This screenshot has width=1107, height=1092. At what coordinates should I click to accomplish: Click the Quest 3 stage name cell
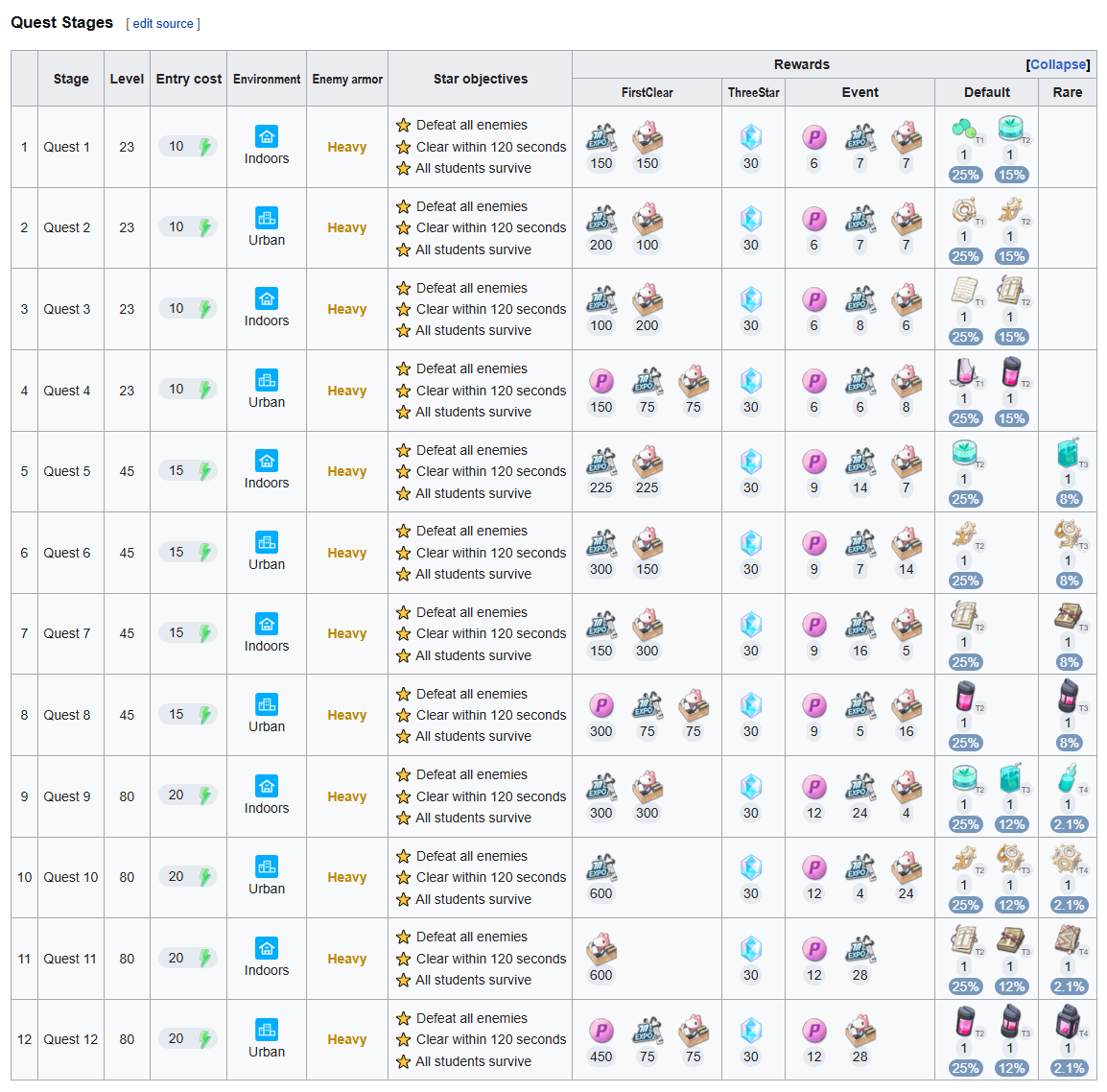click(71, 309)
